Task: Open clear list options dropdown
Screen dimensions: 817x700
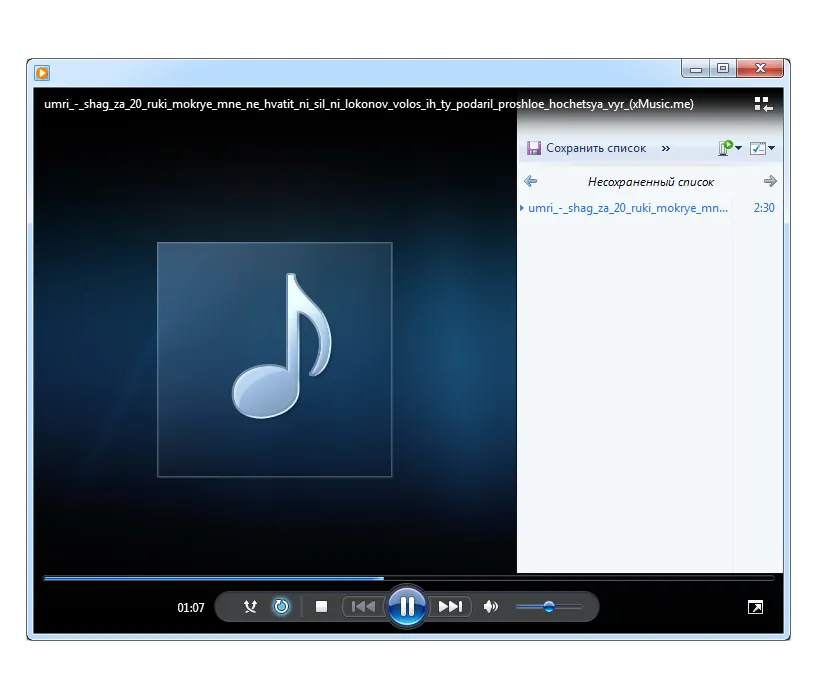Action: (x=730, y=148)
